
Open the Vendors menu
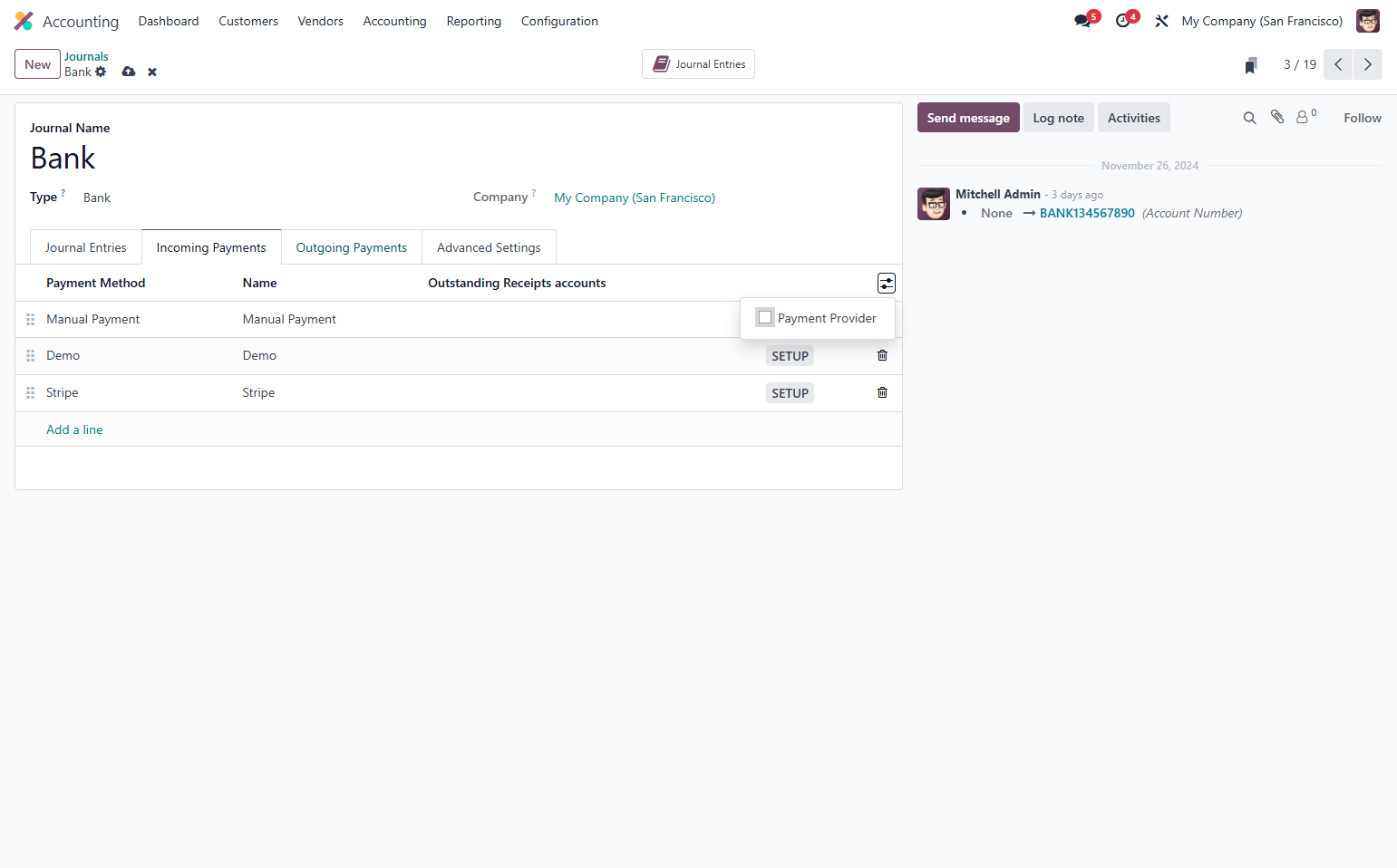pyautogui.click(x=320, y=21)
